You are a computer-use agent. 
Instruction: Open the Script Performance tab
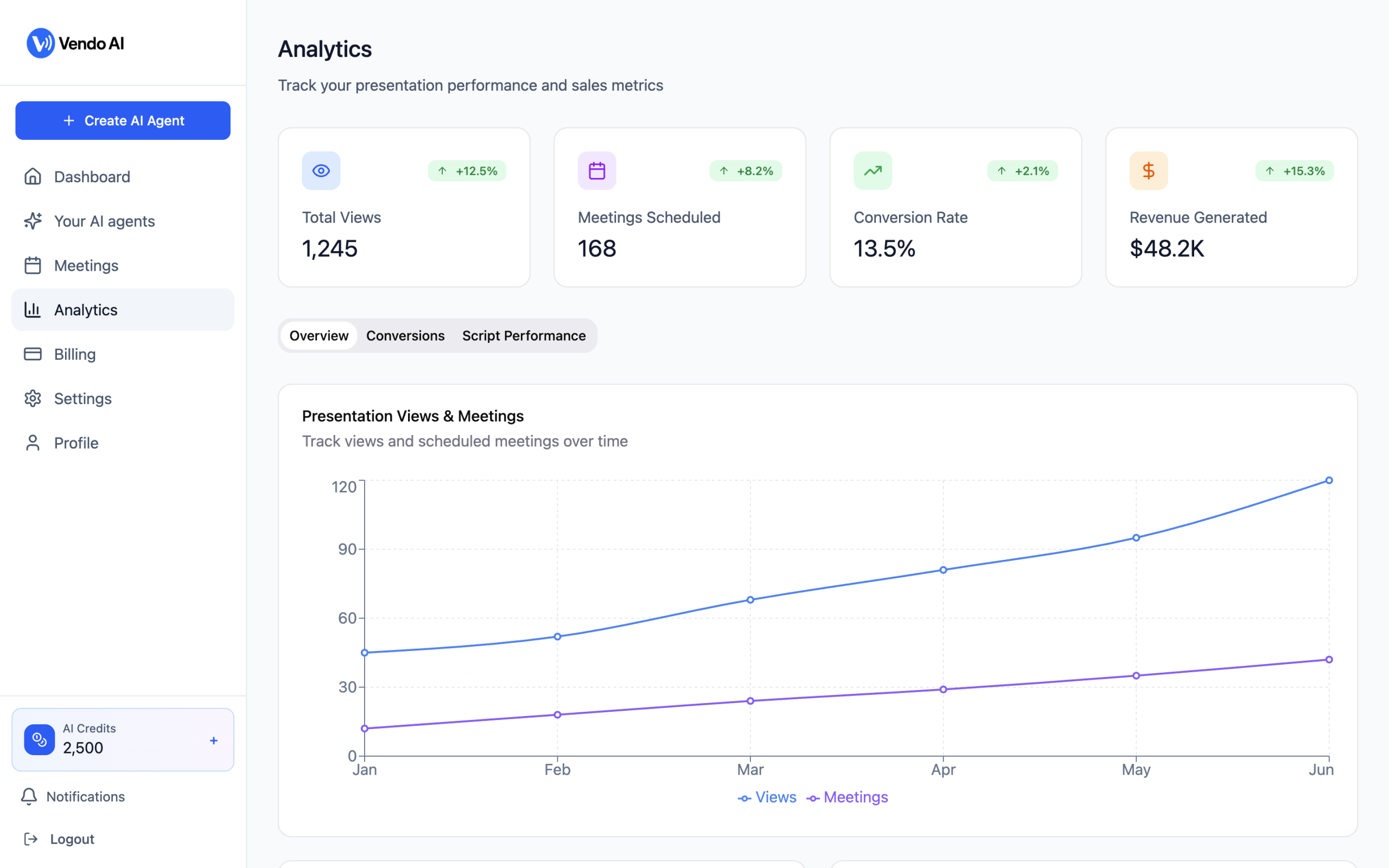[524, 336]
